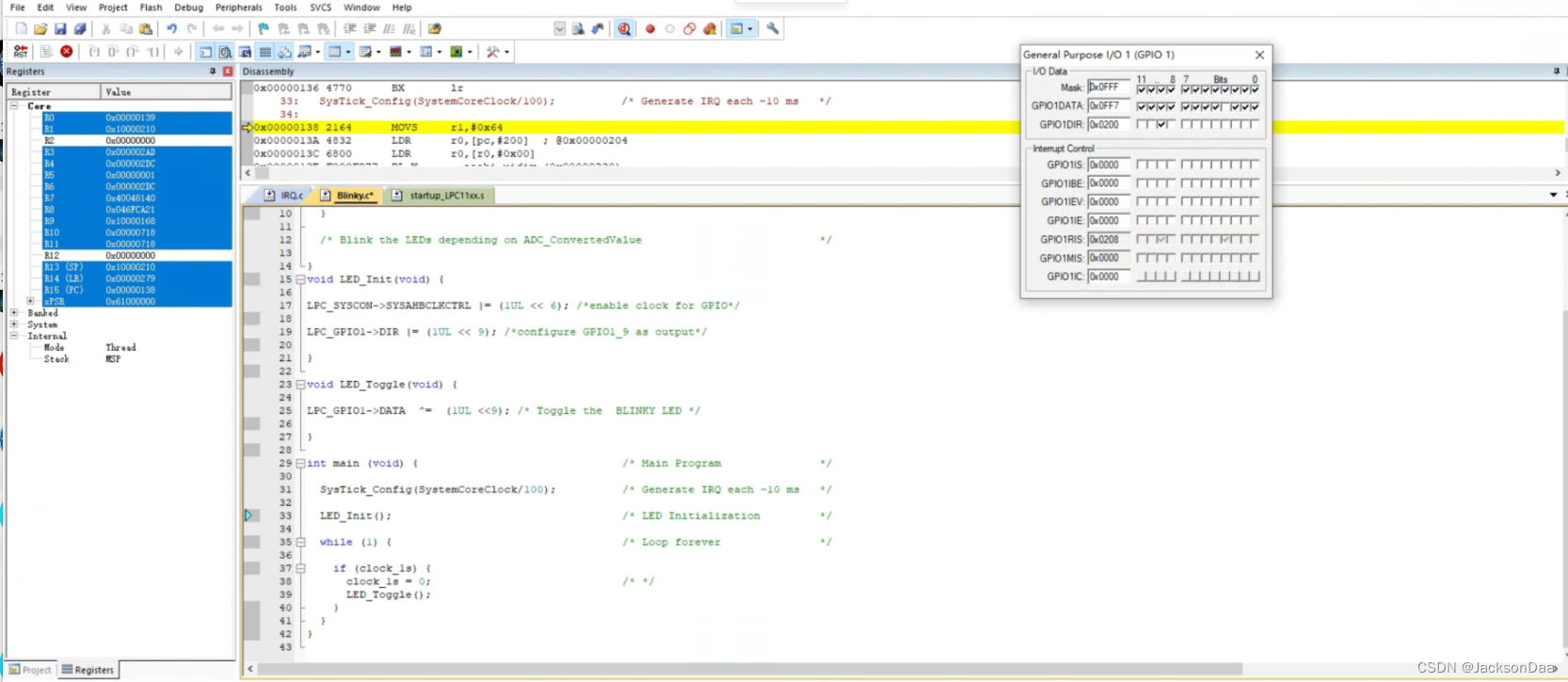Screen dimensions: 1568x682
Task: Open the Watch windows dropdown arrow
Action: [x=318, y=52]
